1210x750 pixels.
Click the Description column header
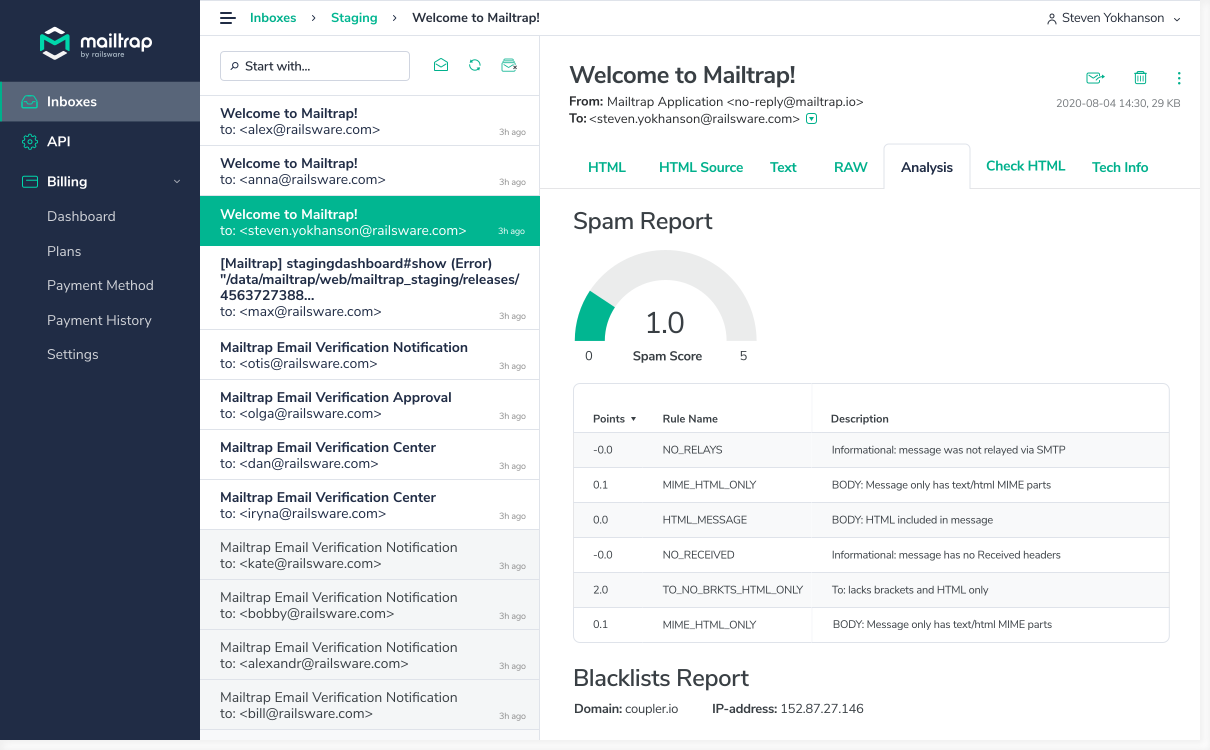pyautogui.click(x=860, y=419)
